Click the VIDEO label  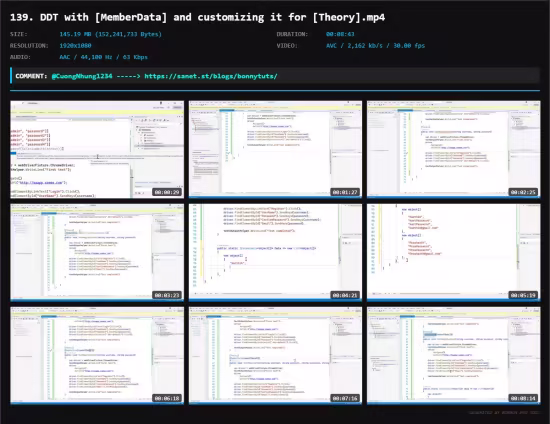click(287, 46)
